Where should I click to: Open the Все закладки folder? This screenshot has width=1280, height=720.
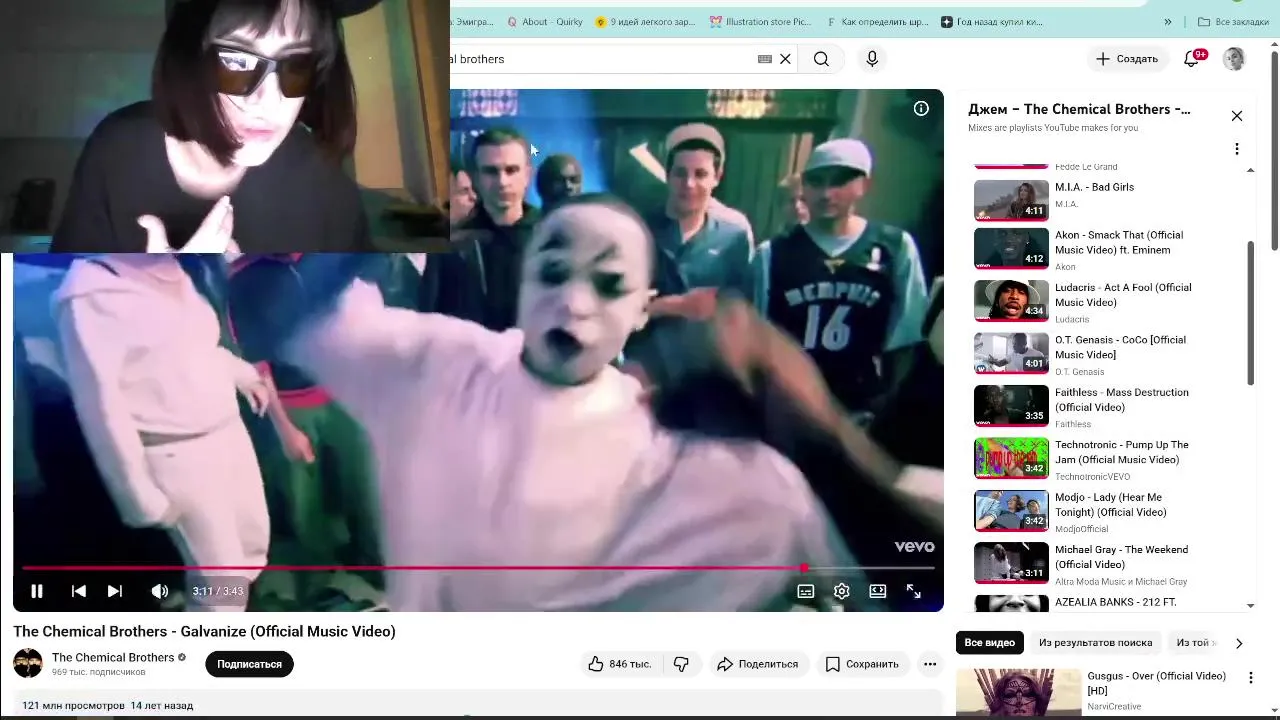(1233, 22)
